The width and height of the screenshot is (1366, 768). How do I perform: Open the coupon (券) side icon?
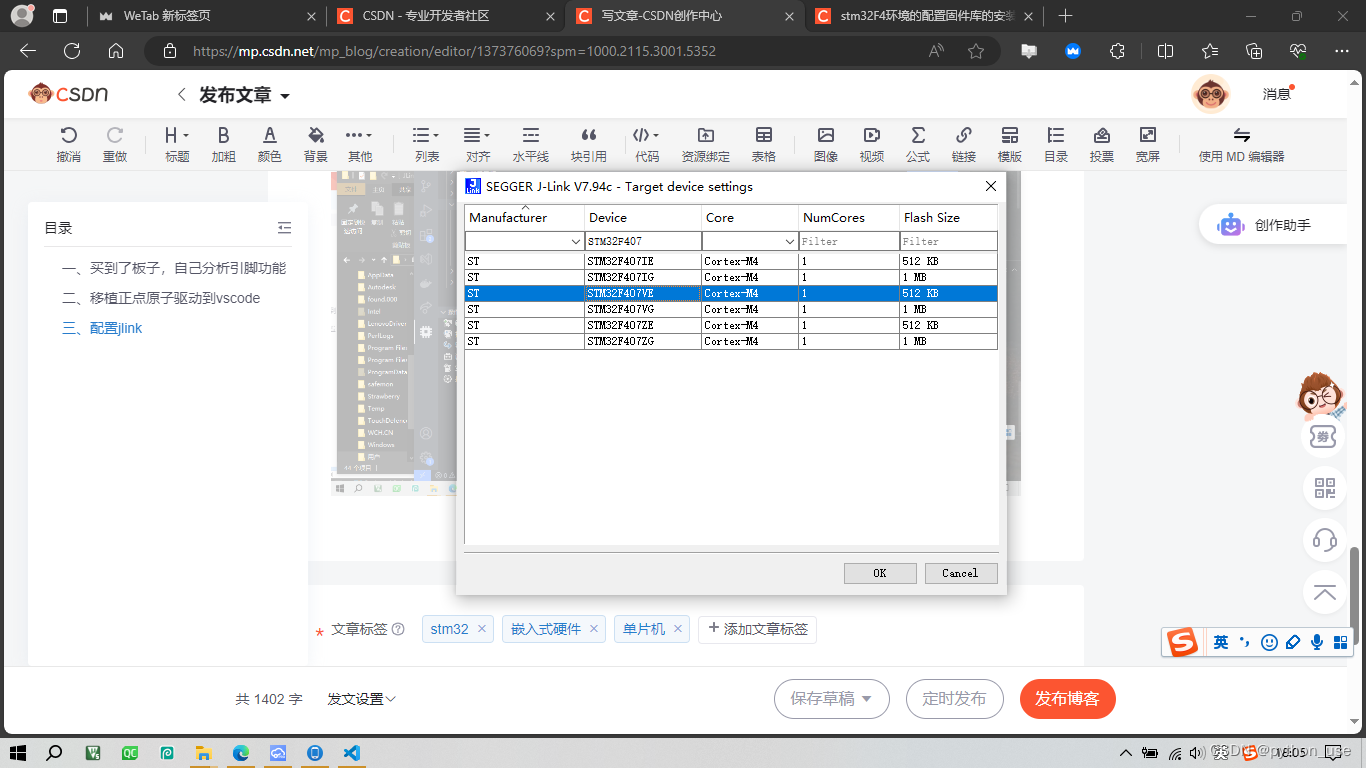[x=1324, y=436]
